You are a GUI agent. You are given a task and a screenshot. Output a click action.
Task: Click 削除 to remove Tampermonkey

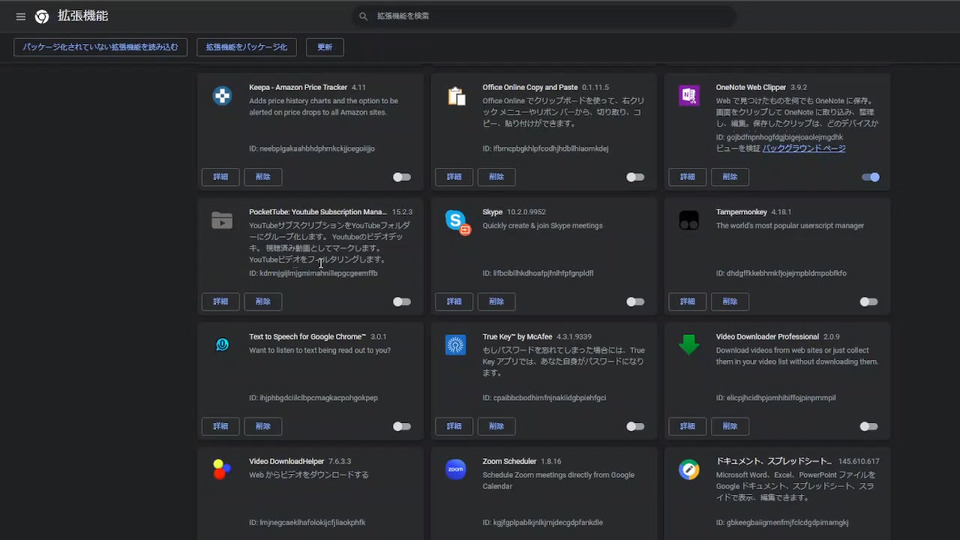[730, 302]
